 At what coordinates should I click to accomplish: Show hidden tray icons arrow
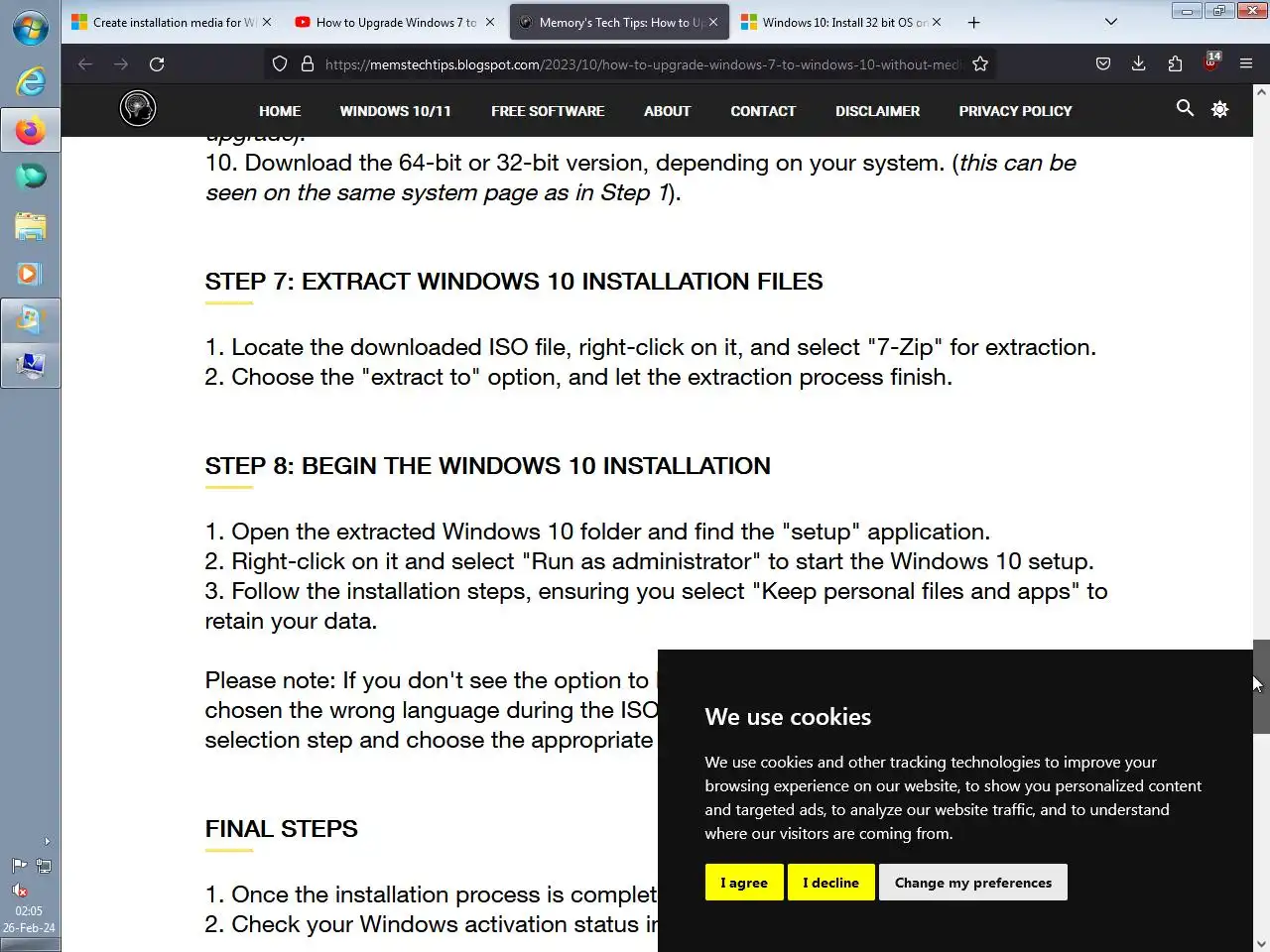pos(47,842)
